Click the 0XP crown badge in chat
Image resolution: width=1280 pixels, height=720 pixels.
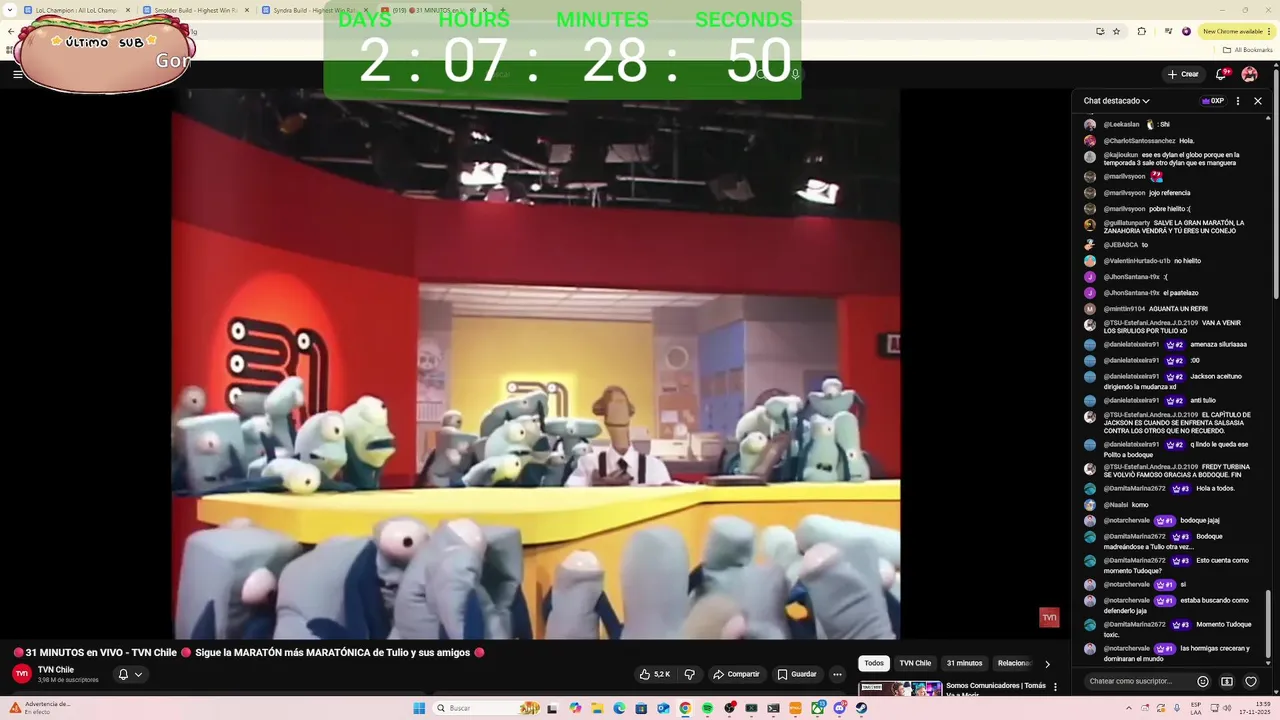click(1213, 101)
